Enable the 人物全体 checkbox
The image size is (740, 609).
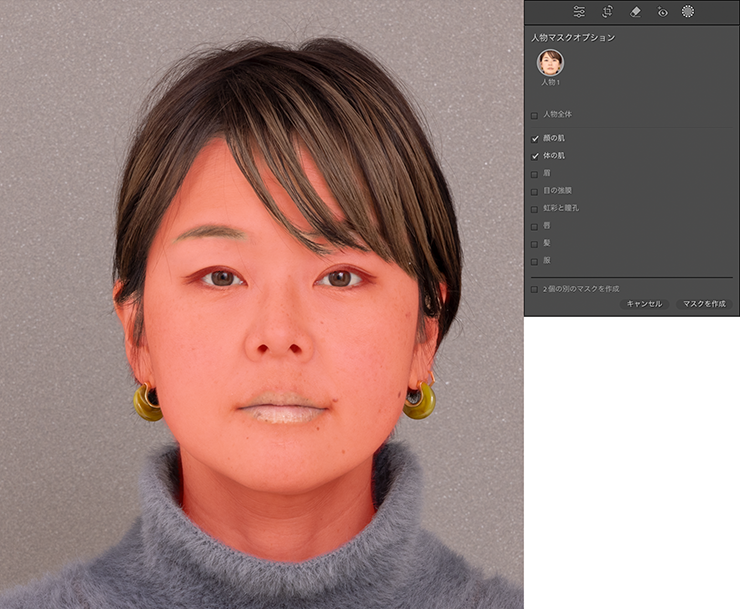(x=535, y=115)
